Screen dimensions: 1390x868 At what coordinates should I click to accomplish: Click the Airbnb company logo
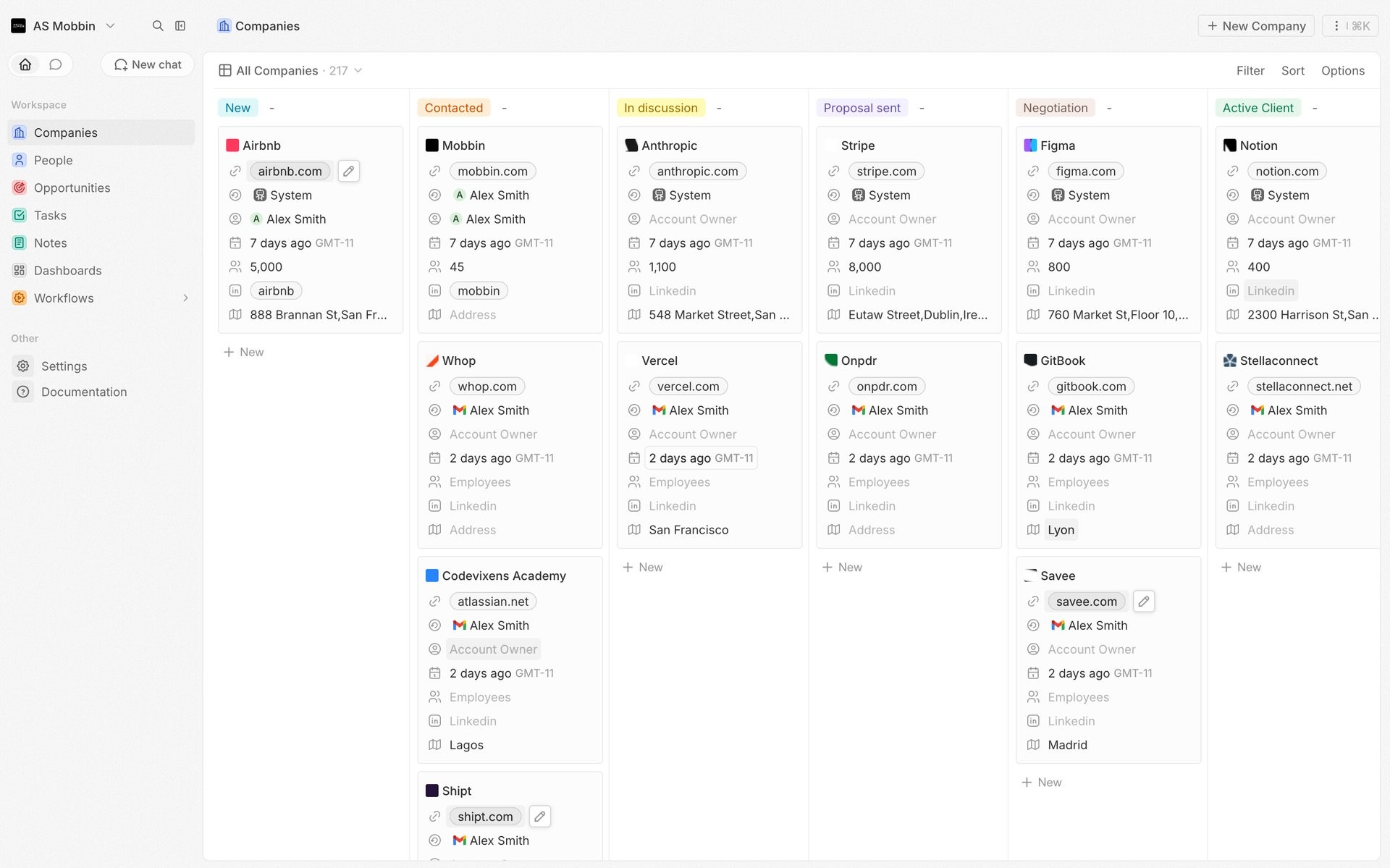(x=232, y=146)
